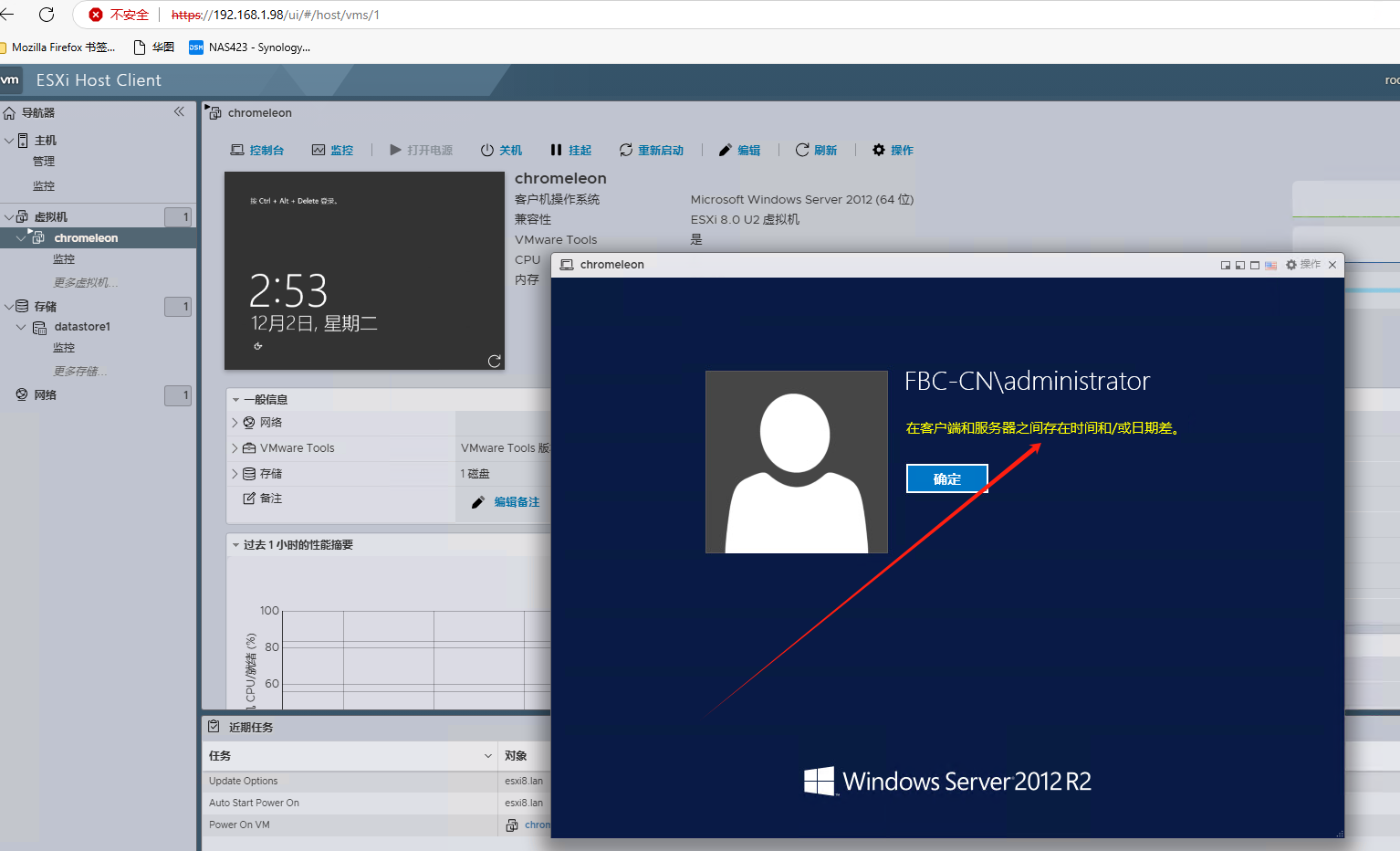Viewport: 1400px width, 851px height.
Task: Select 监控 under host in navigator
Action: [x=44, y=185]
